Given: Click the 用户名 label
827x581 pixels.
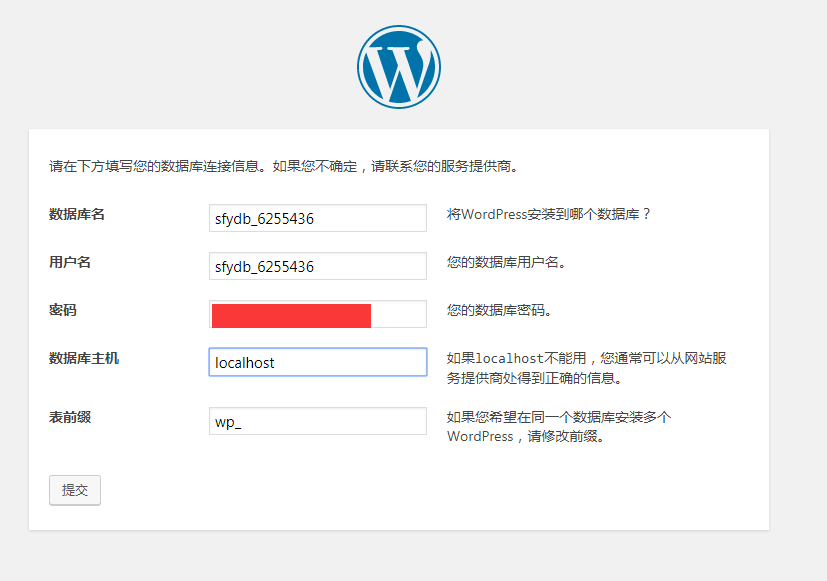Looking at the screenshot, I should coord(70,262).
